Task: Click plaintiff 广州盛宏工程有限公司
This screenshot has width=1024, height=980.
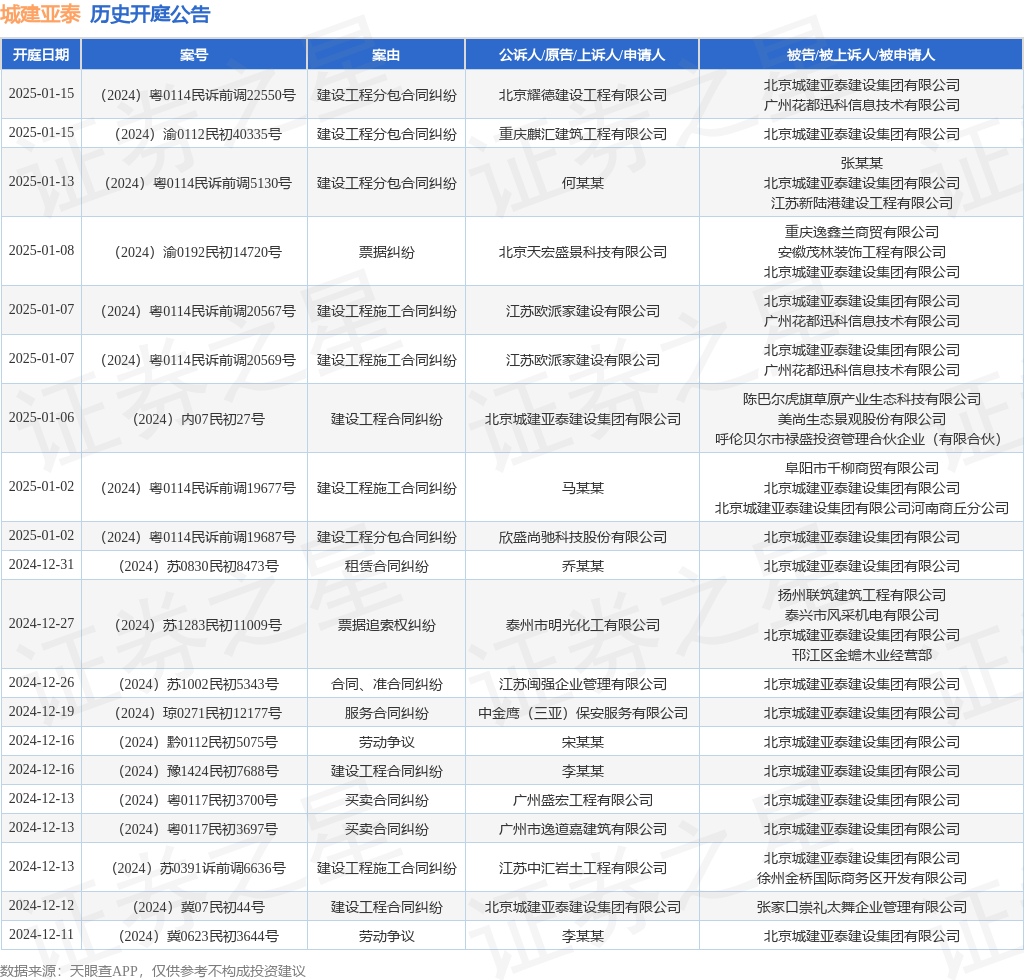Action: [x=583, y=800]
